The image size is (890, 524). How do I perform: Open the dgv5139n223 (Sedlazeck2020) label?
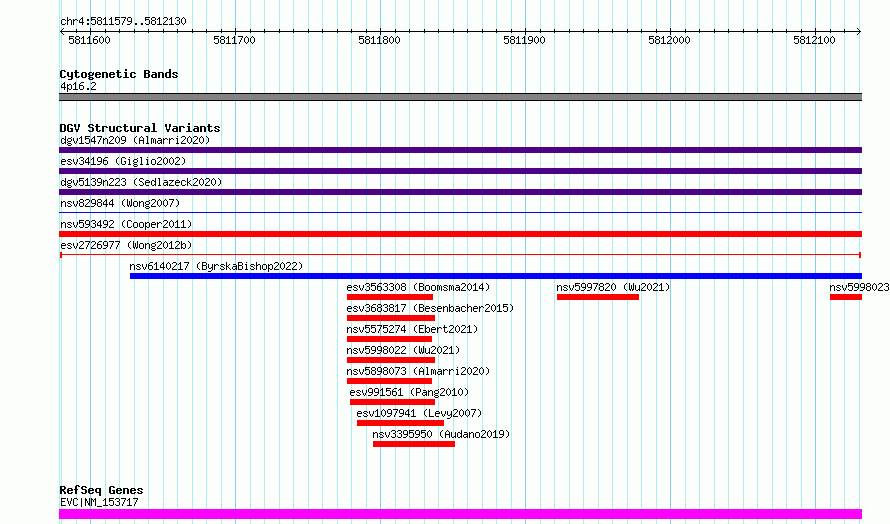(141, 182)
